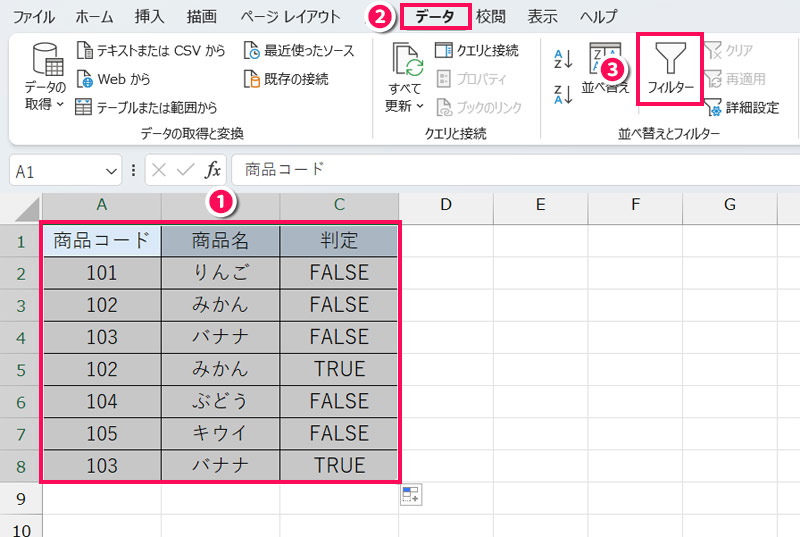Open the ファイル tab
This screenshot has height=537, width=800.
coord(34,17)
